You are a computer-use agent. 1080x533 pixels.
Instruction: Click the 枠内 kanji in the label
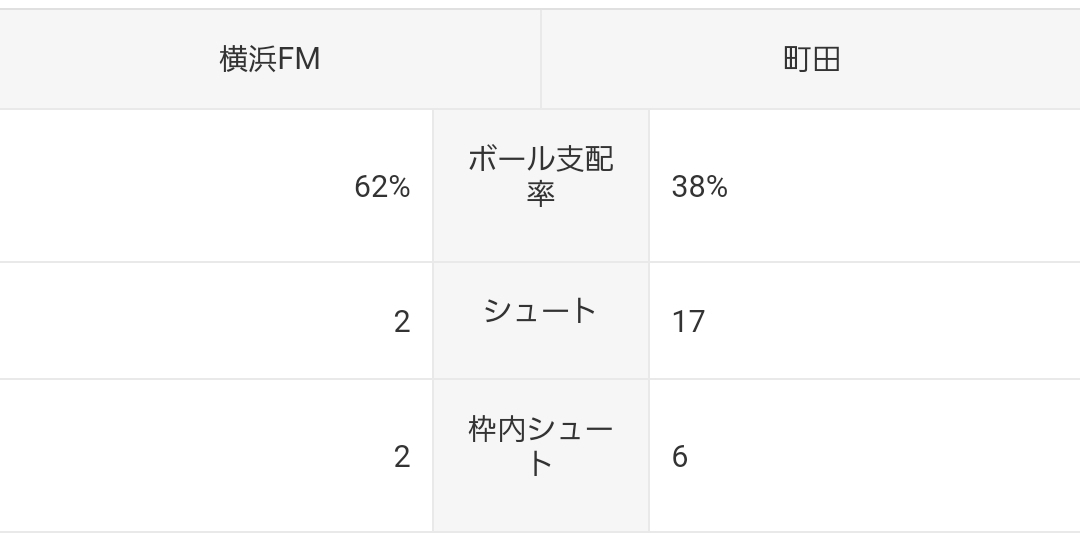pos(497,430)
